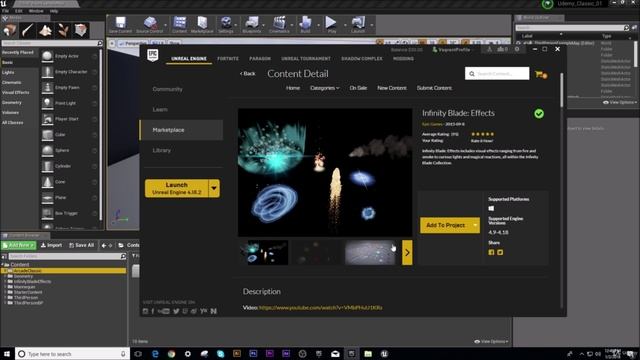Click the Submit Content link
The image size is (640, 360).
[434, 88]
